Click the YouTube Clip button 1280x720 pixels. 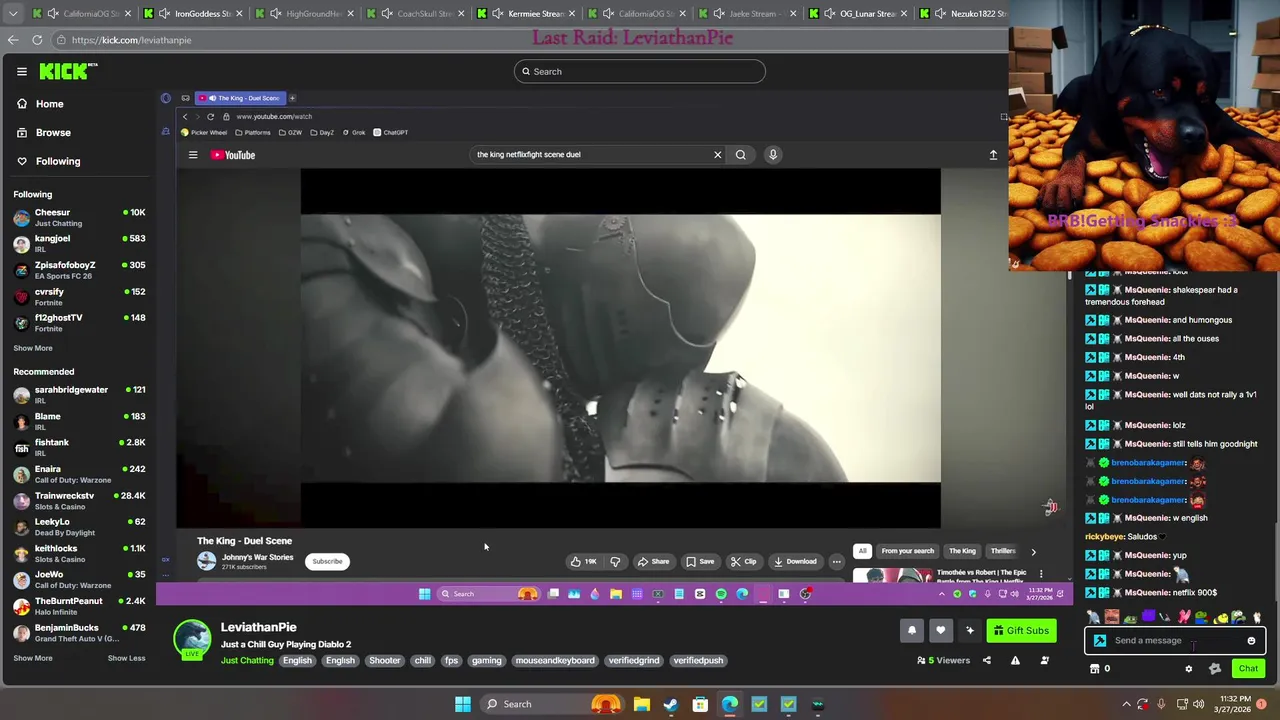(743, 561)
